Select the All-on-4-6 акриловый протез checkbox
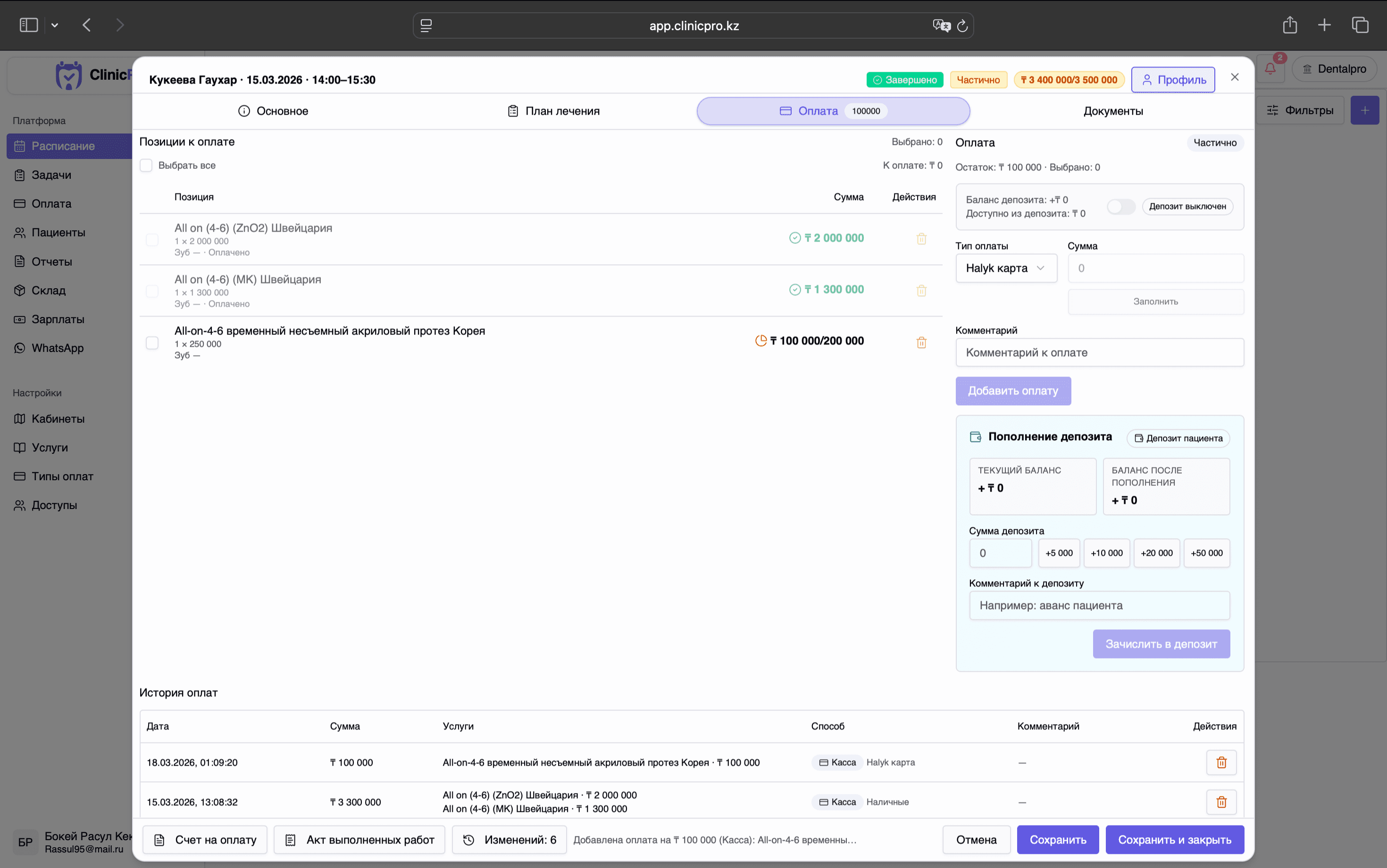 (x=151, y=343)
